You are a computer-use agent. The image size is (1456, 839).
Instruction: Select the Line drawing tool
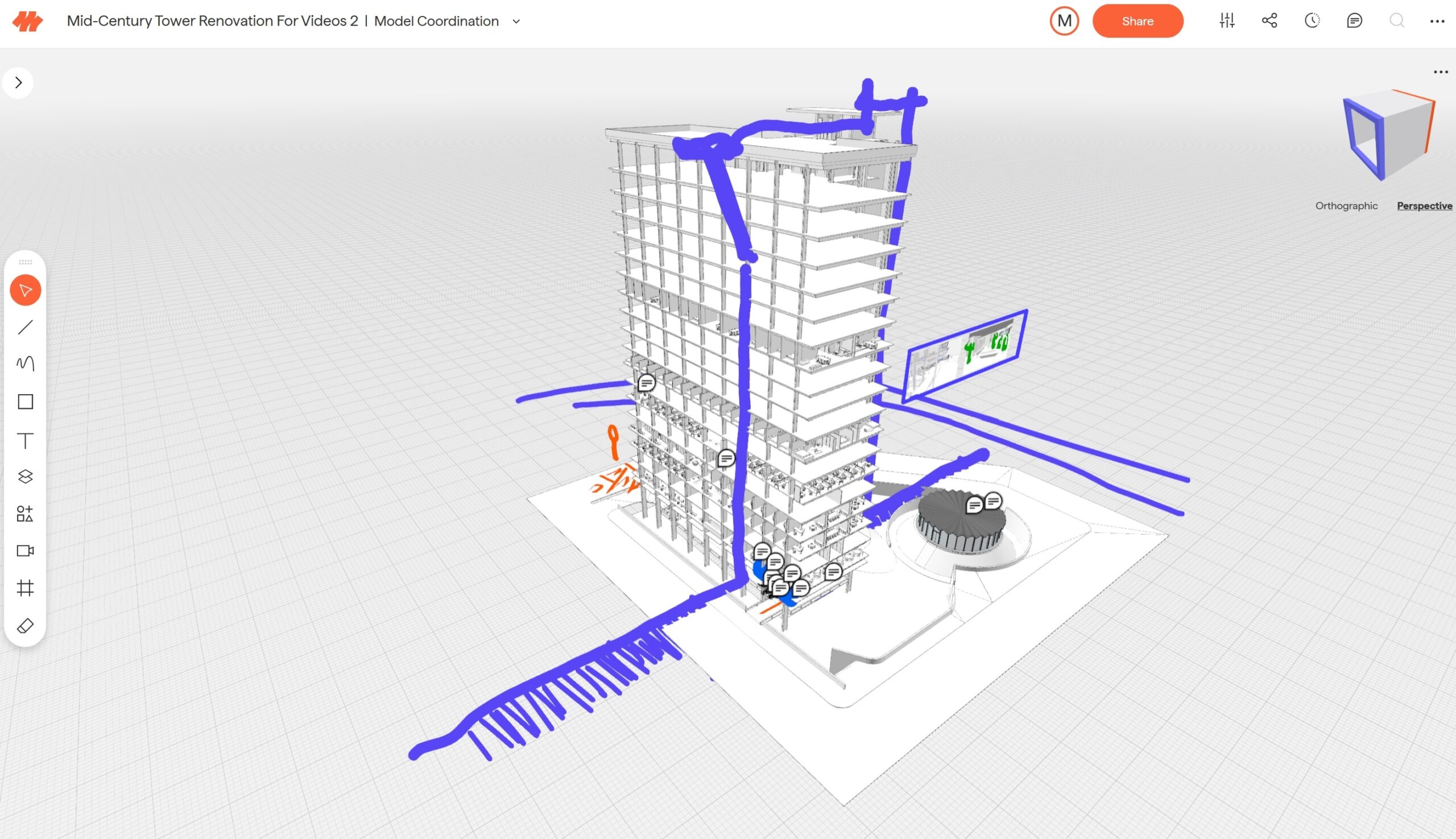[26, 327]
